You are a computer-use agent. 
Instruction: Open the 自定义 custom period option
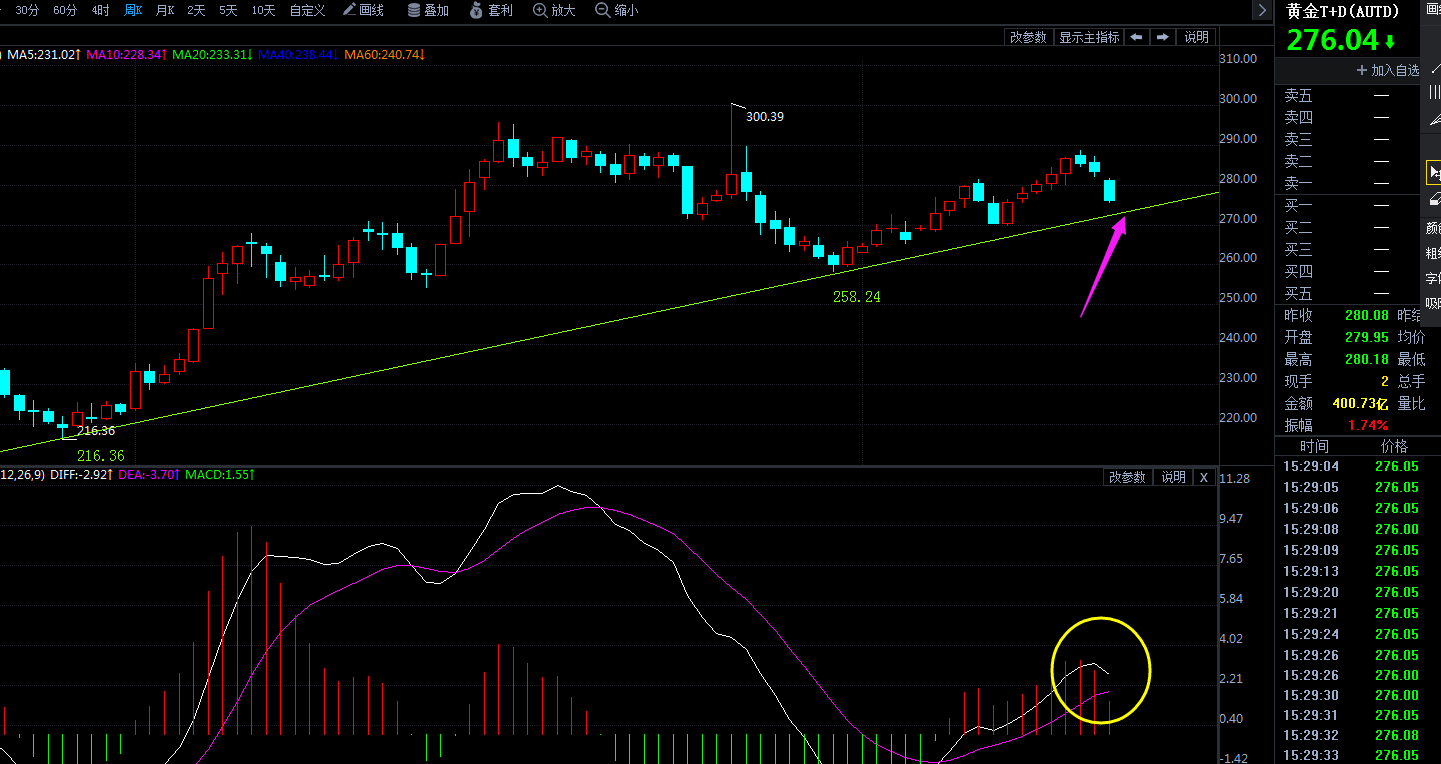307,10
